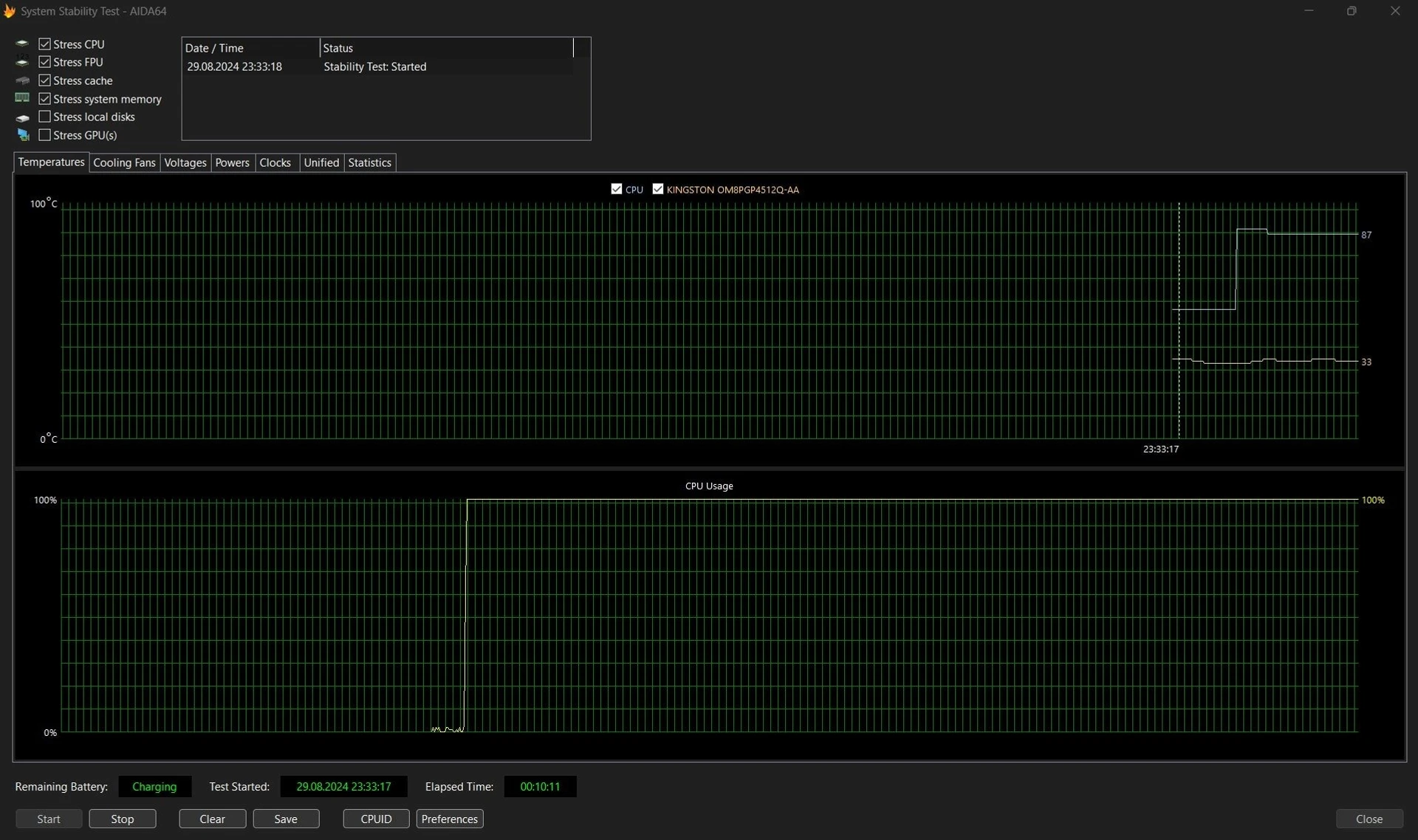The height and width of the screenshot is (840, 1418).
Task: Open the Voltages tab
Action: (x=185, y=162)
